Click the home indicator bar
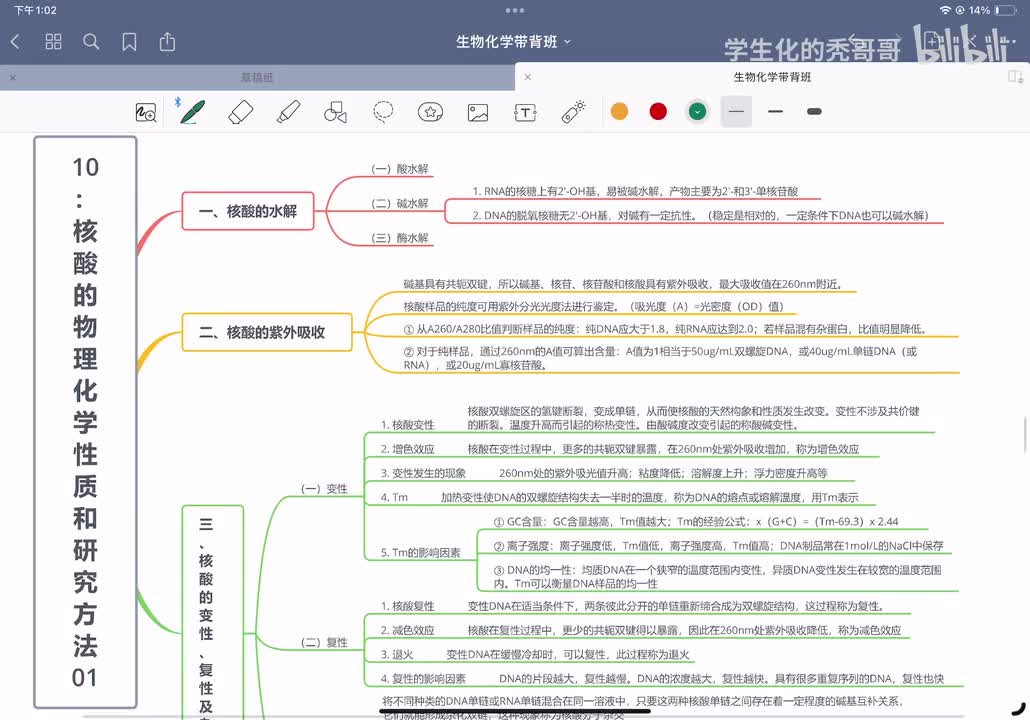Image resolution: width=1030 pixels, height=720 pixels. coord(516,711)
